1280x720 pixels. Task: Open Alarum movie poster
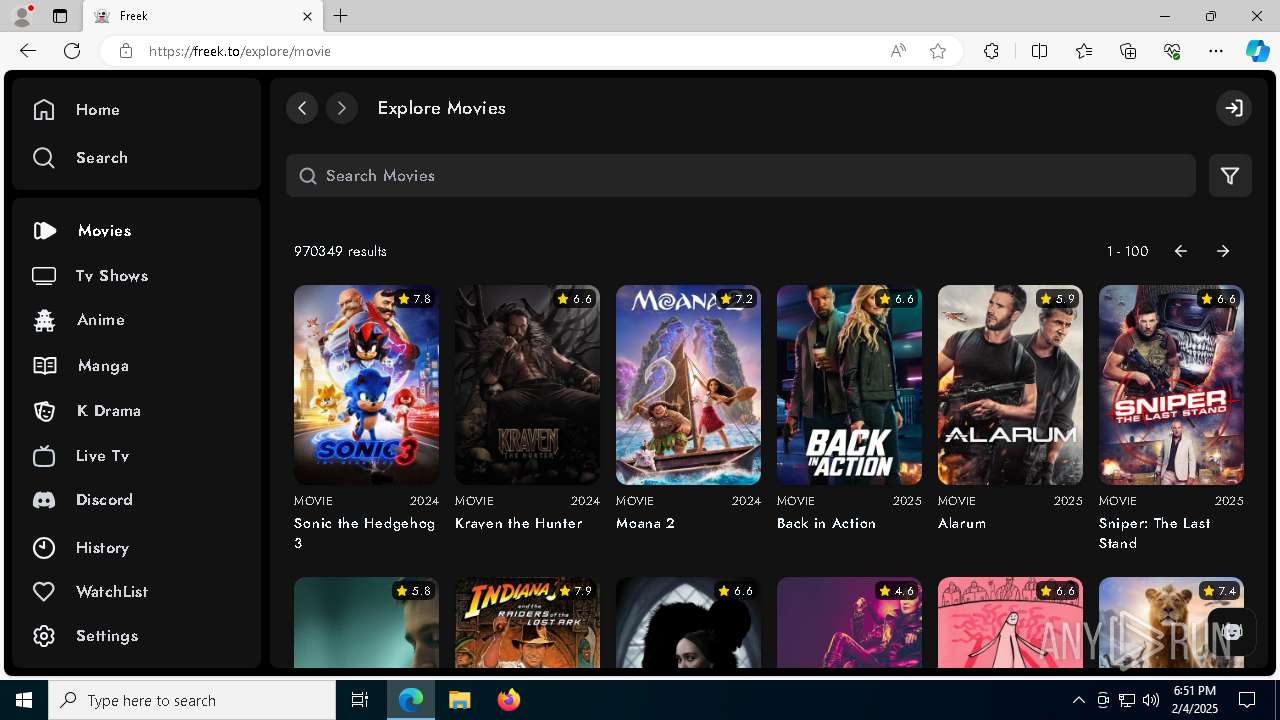tap(1010, 385)
